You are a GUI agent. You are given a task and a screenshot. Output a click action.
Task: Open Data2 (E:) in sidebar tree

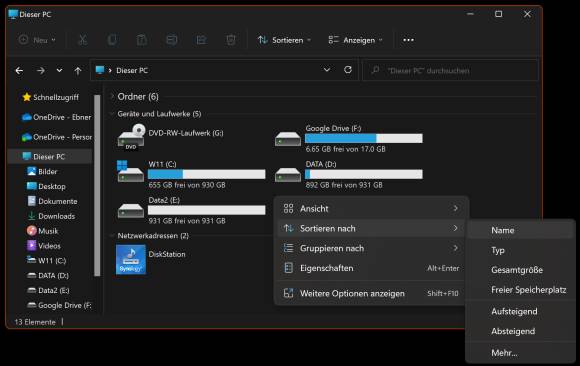48,290
